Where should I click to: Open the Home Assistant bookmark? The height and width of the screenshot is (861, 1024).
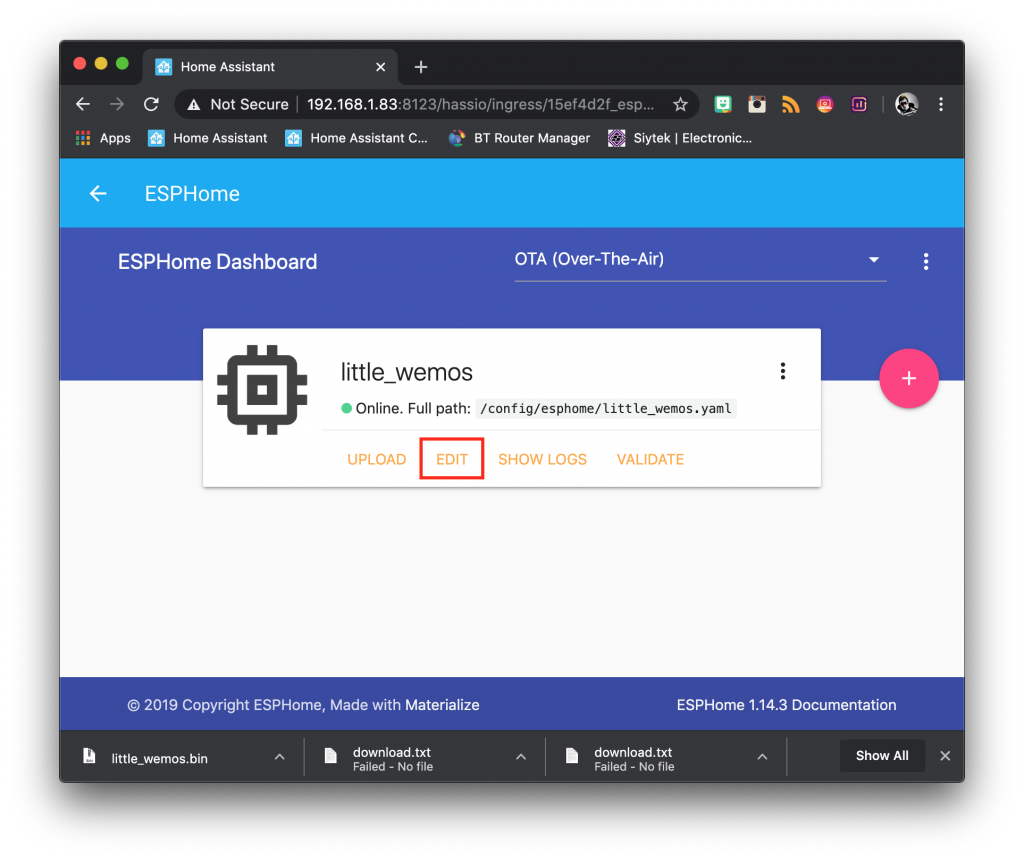(208, 138)
